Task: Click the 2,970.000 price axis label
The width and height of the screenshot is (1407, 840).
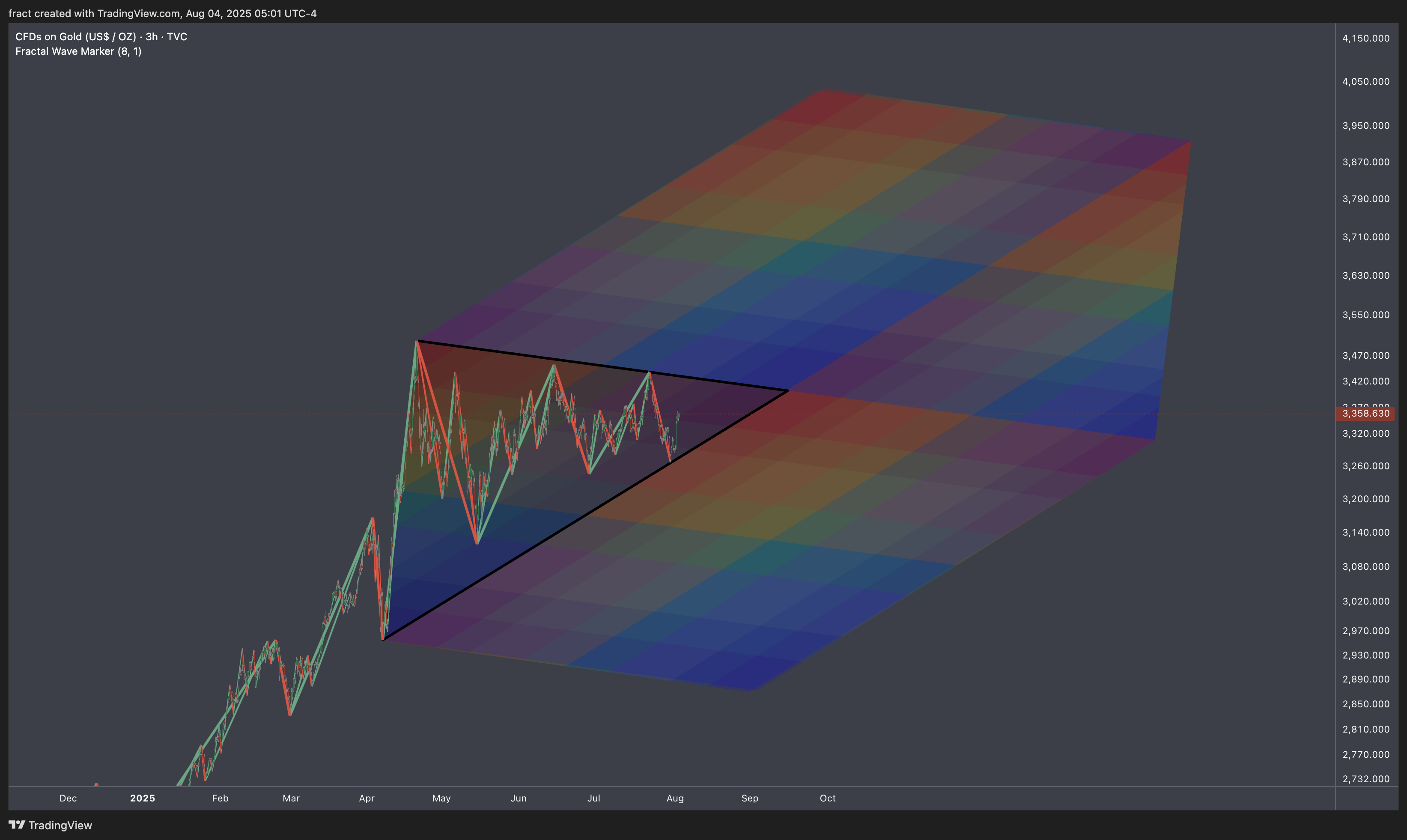Action: click(1366, 631)
